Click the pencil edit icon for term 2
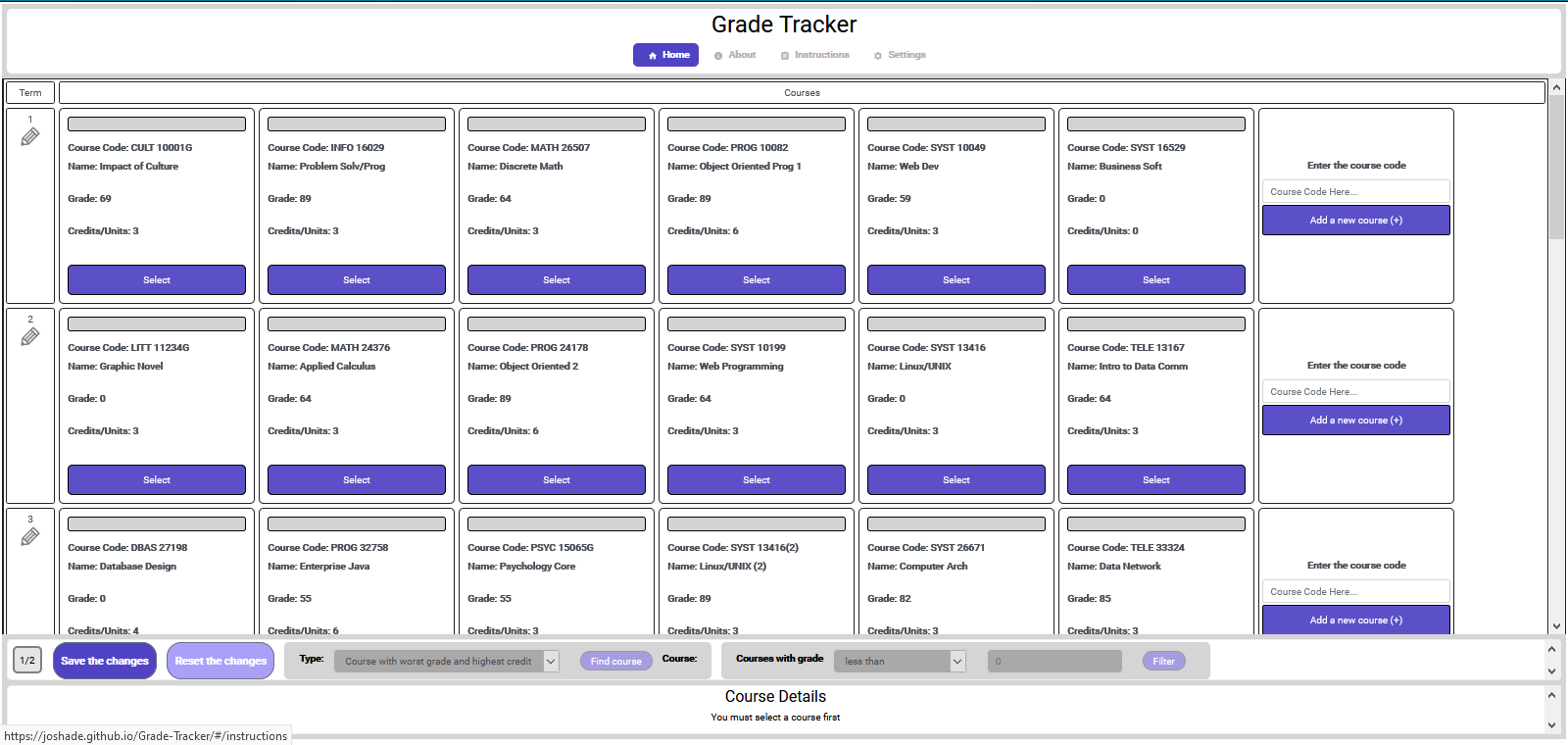 pyautogui.click(x=30, y=337)
